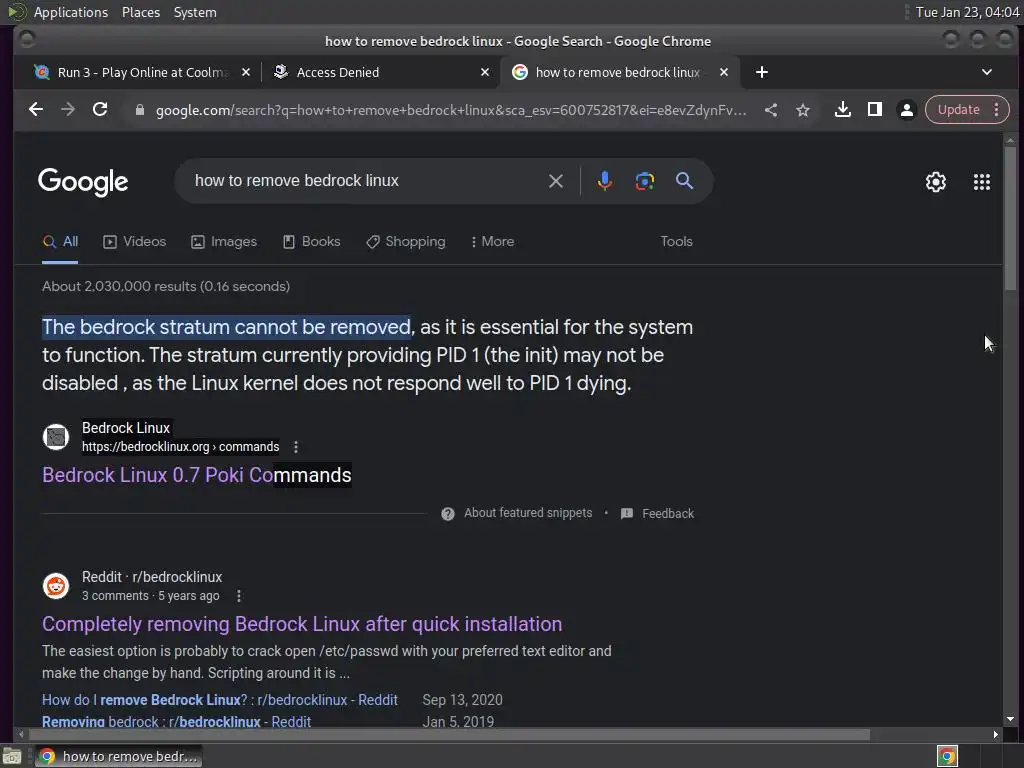The image size is (1024, 768).
Task: Select the Books results tab
Action: 312,242
